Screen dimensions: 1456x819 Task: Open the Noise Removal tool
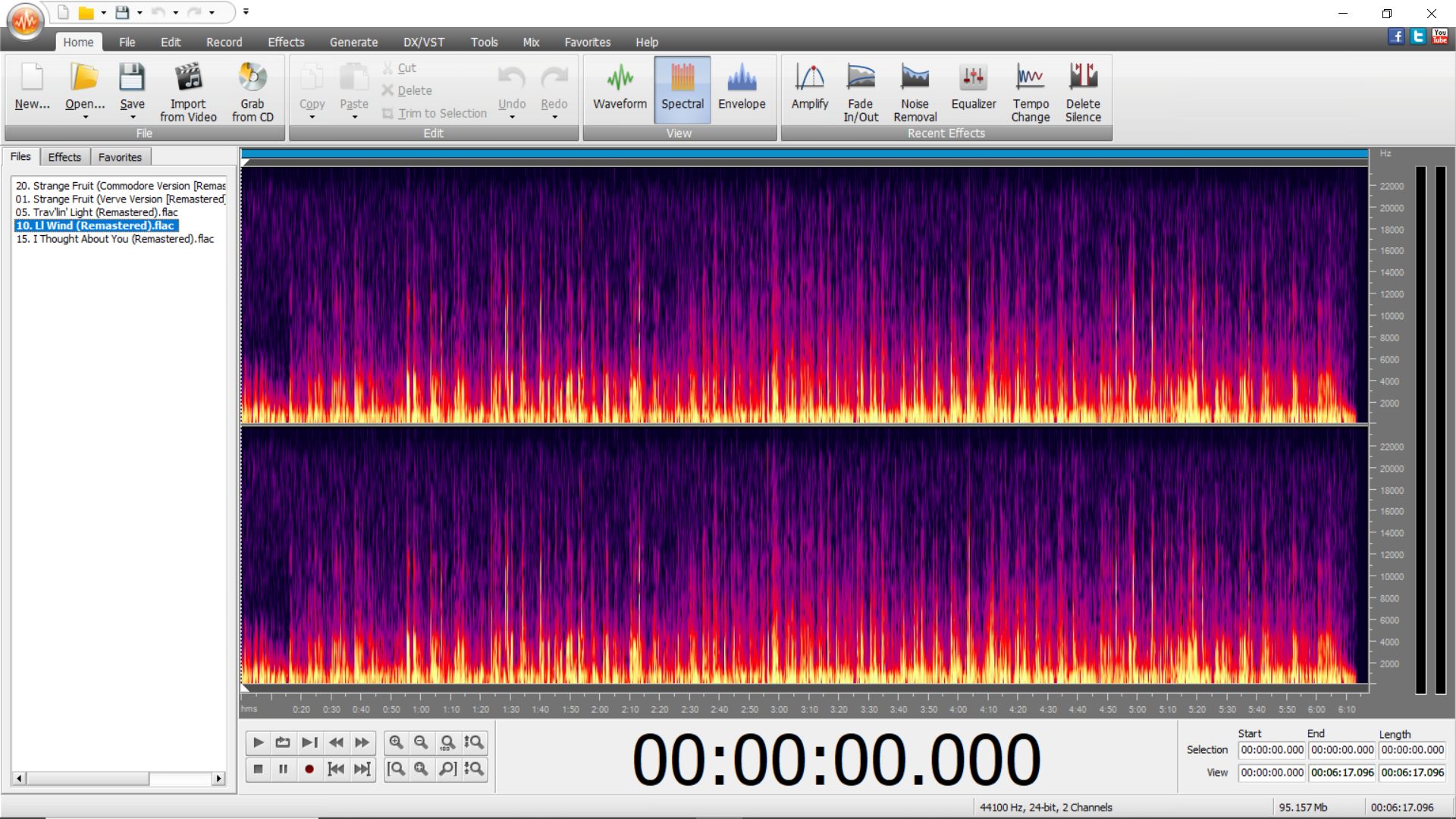click(915, 91)
